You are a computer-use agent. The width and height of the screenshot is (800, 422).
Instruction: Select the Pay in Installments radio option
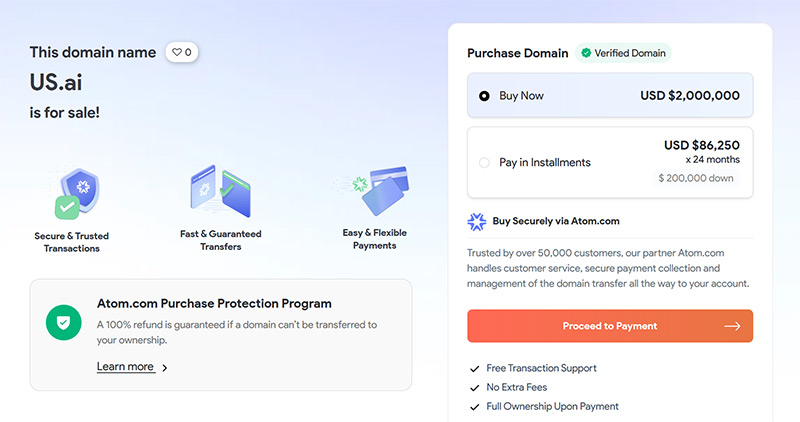(484, 162)
